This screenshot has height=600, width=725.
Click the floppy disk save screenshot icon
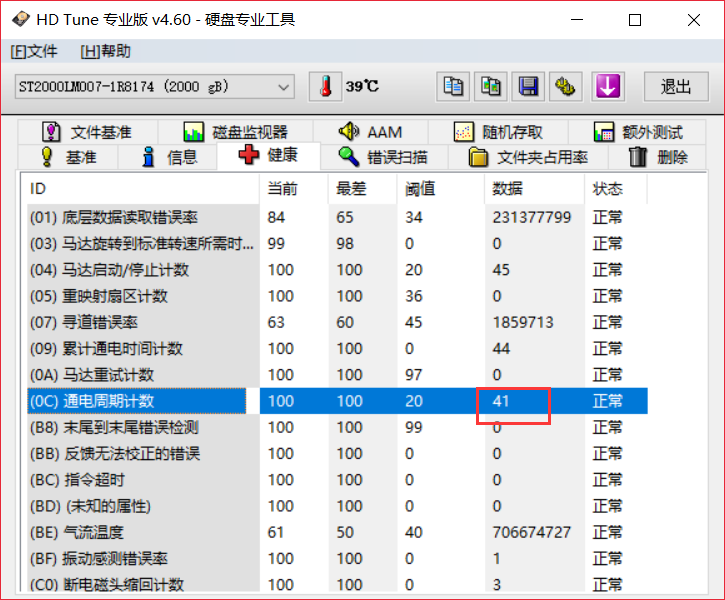(528, 86)
